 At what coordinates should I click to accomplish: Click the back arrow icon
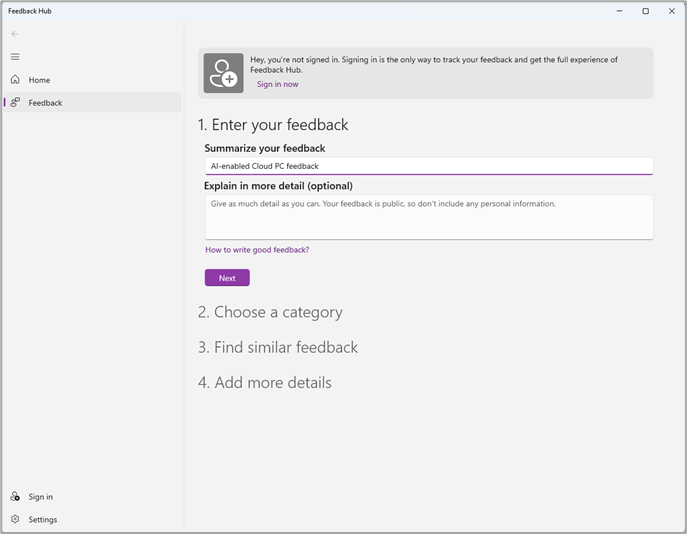click(15, 34)
